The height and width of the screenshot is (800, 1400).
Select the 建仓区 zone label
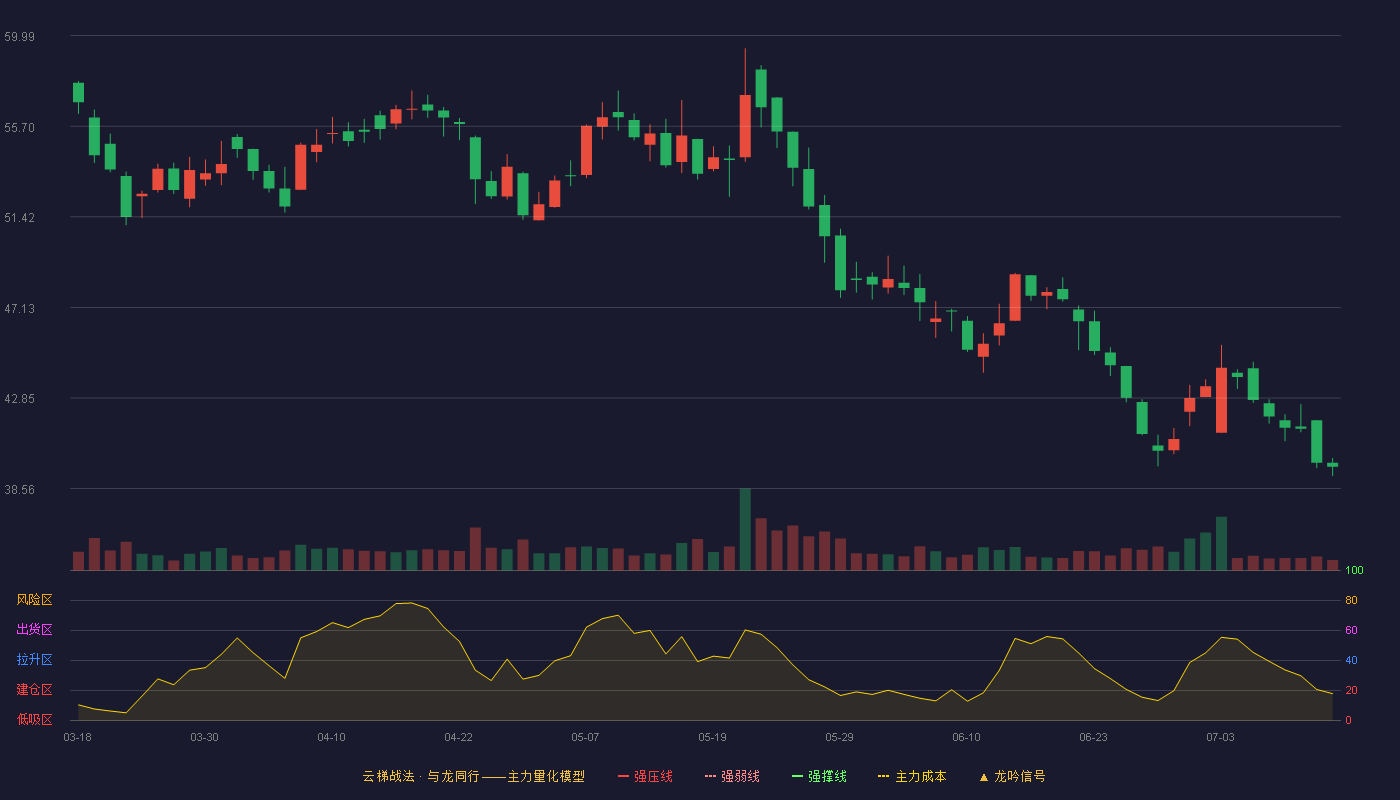[x=34, y=690]
